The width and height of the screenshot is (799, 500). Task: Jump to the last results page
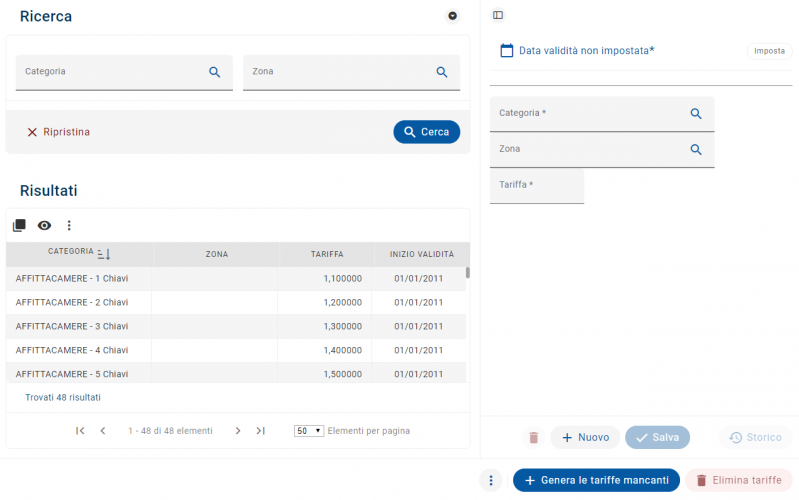260,431
